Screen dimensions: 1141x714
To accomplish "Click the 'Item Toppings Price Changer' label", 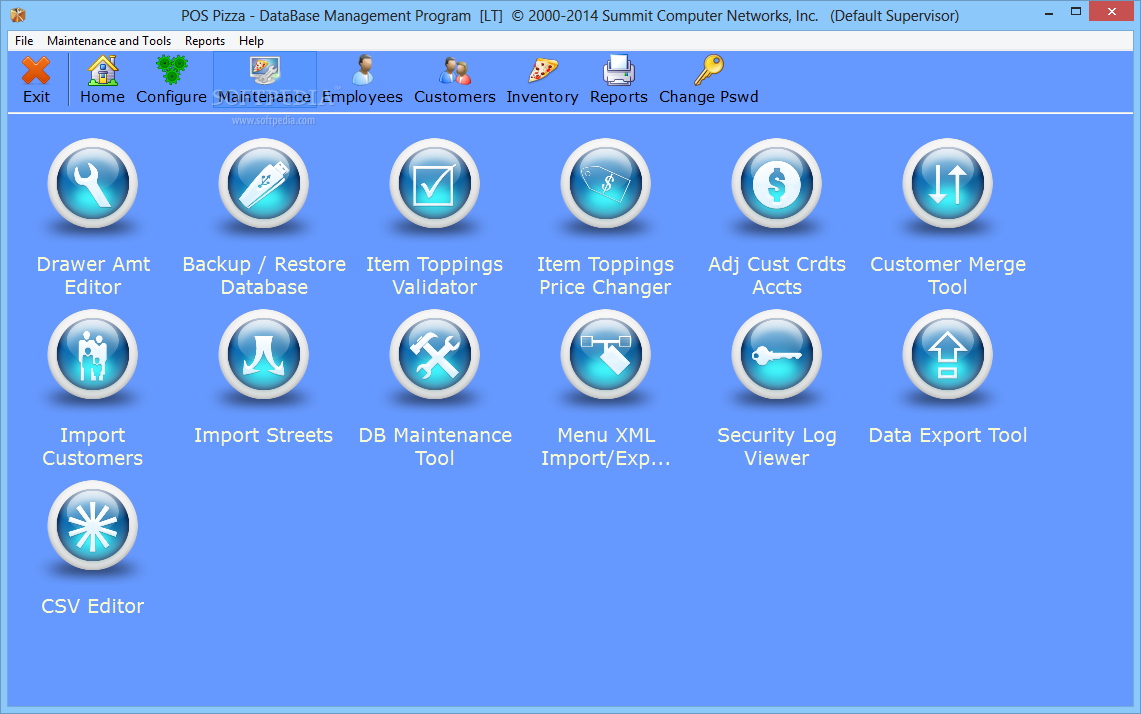I will click(x=605, y=275).
